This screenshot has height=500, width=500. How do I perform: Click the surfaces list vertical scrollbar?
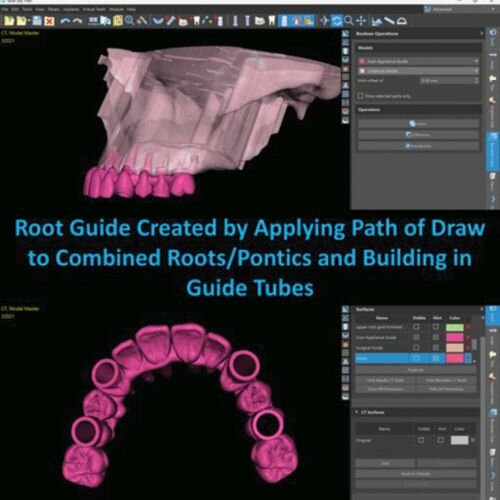coord(475,344)
